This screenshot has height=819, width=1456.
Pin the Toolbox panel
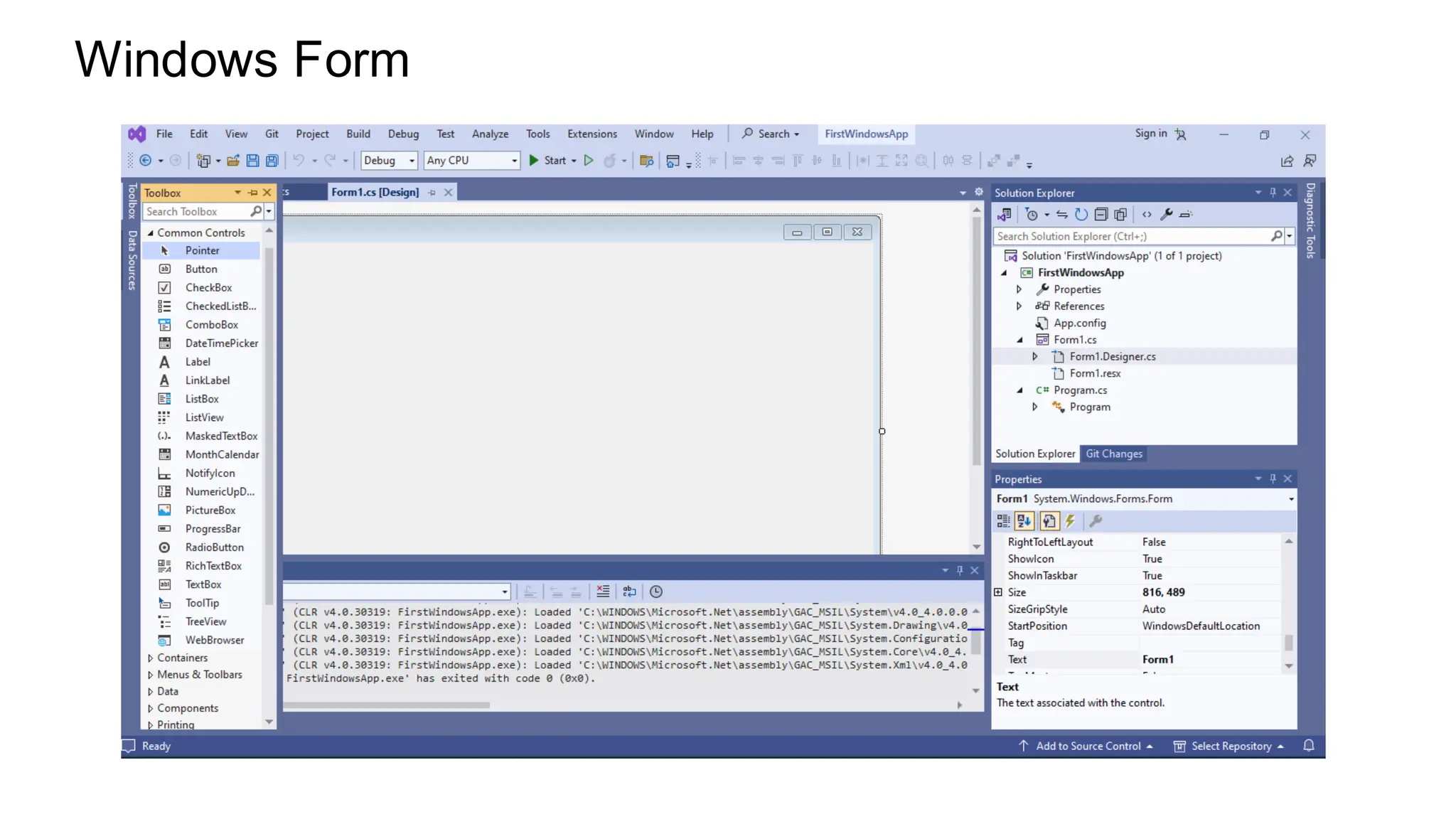[253, 193]
